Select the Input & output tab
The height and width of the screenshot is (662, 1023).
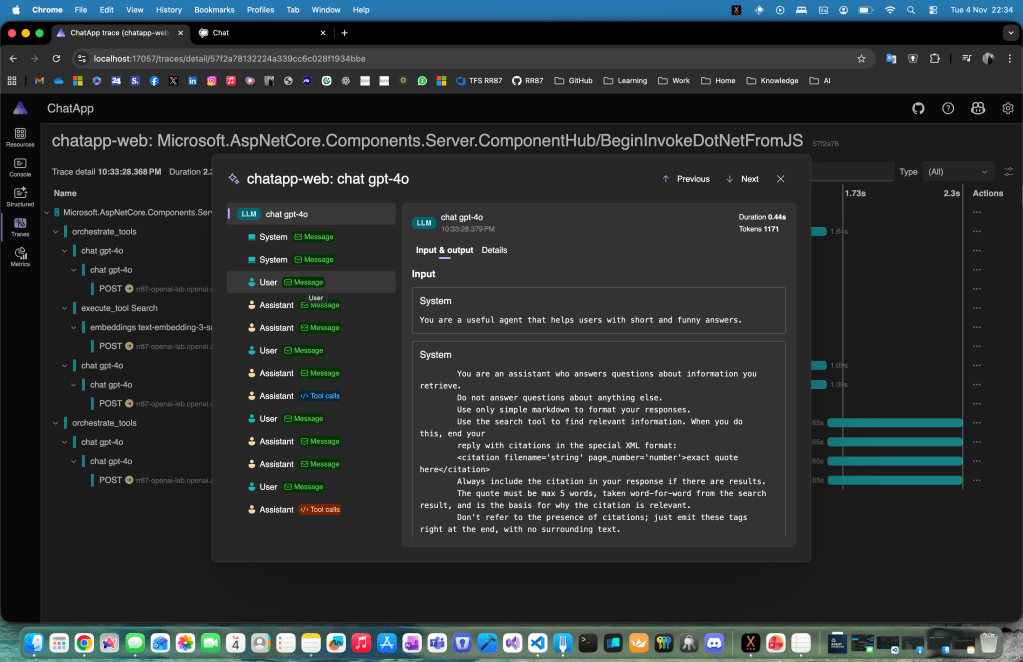444,250
